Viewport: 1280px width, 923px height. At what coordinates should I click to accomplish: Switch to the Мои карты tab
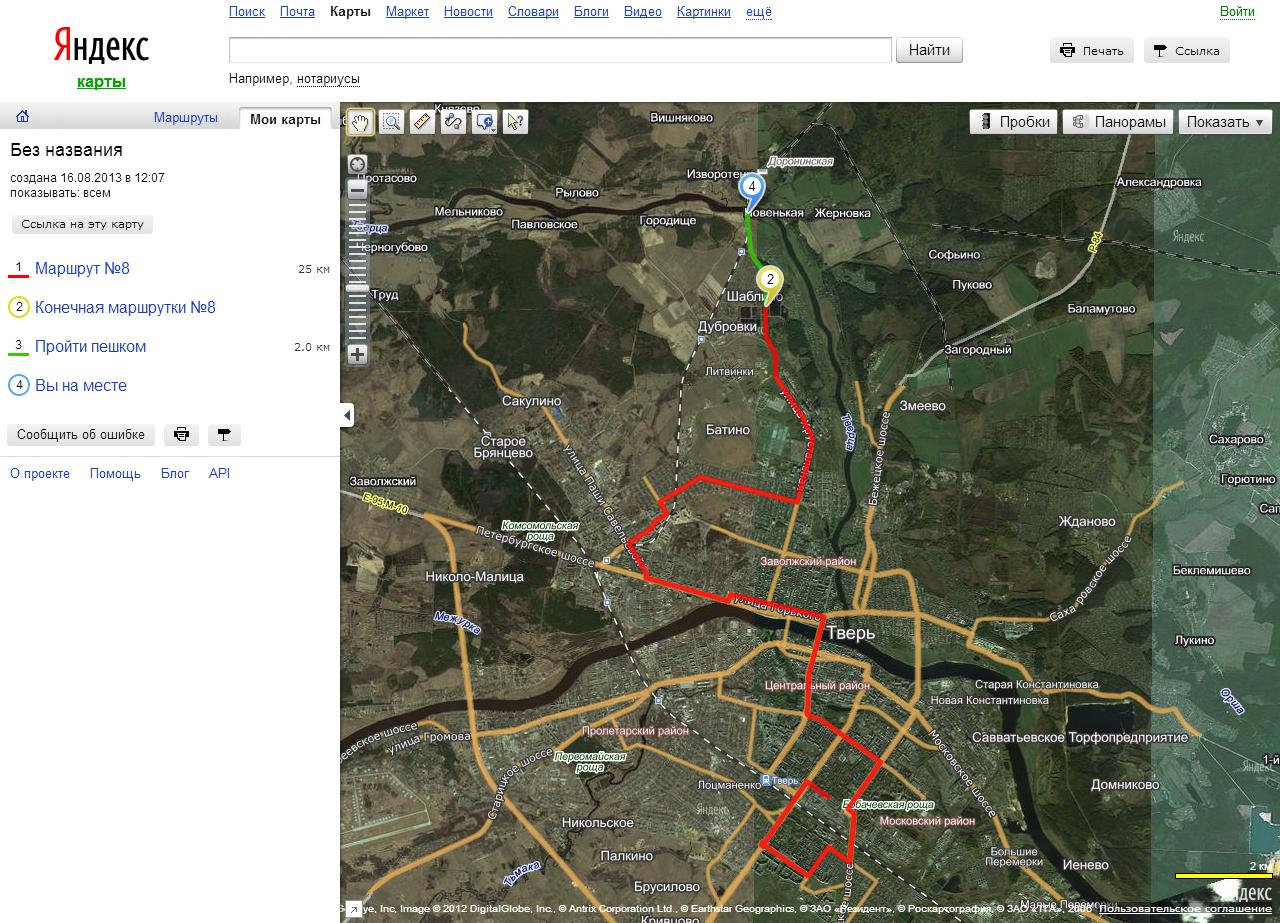[285, 119]
